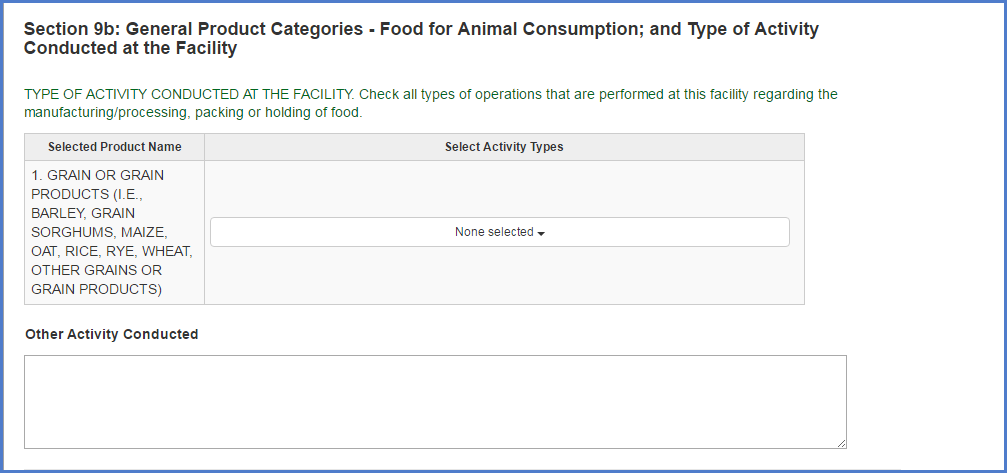Click the '1. GRAIN OR GRAIN' first line
1007x473 pixels.
[97, 175]
